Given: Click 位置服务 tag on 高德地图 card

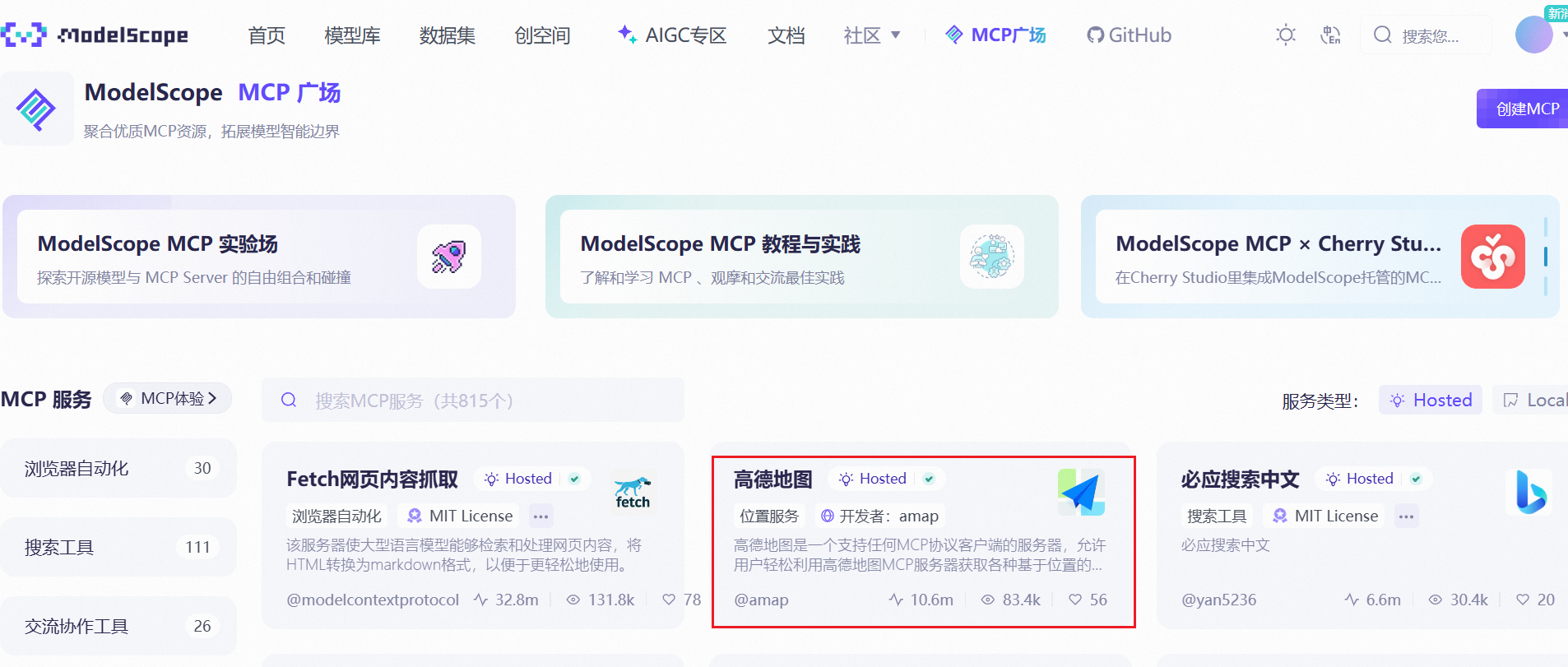Looking at the screenshot, I should 769,516.
